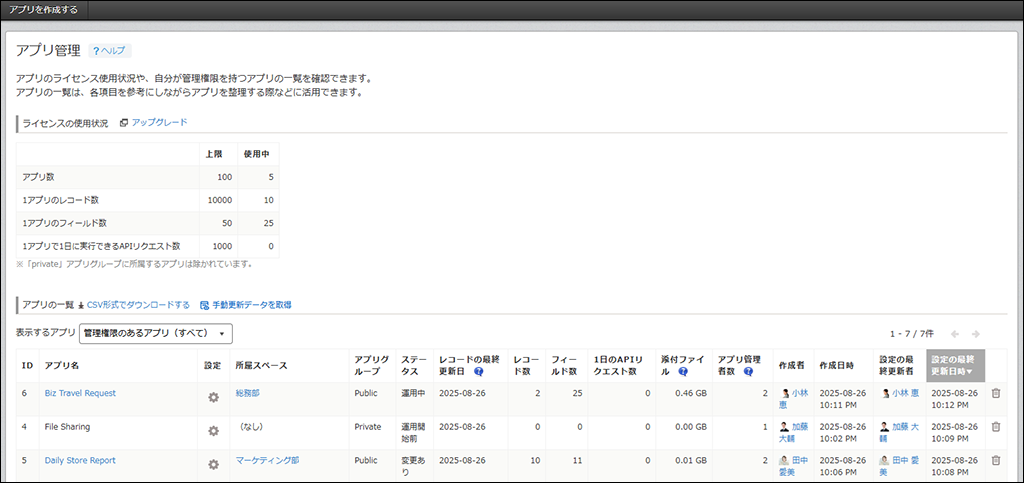
Task: Go to previous page of app list
Action: 954,334
